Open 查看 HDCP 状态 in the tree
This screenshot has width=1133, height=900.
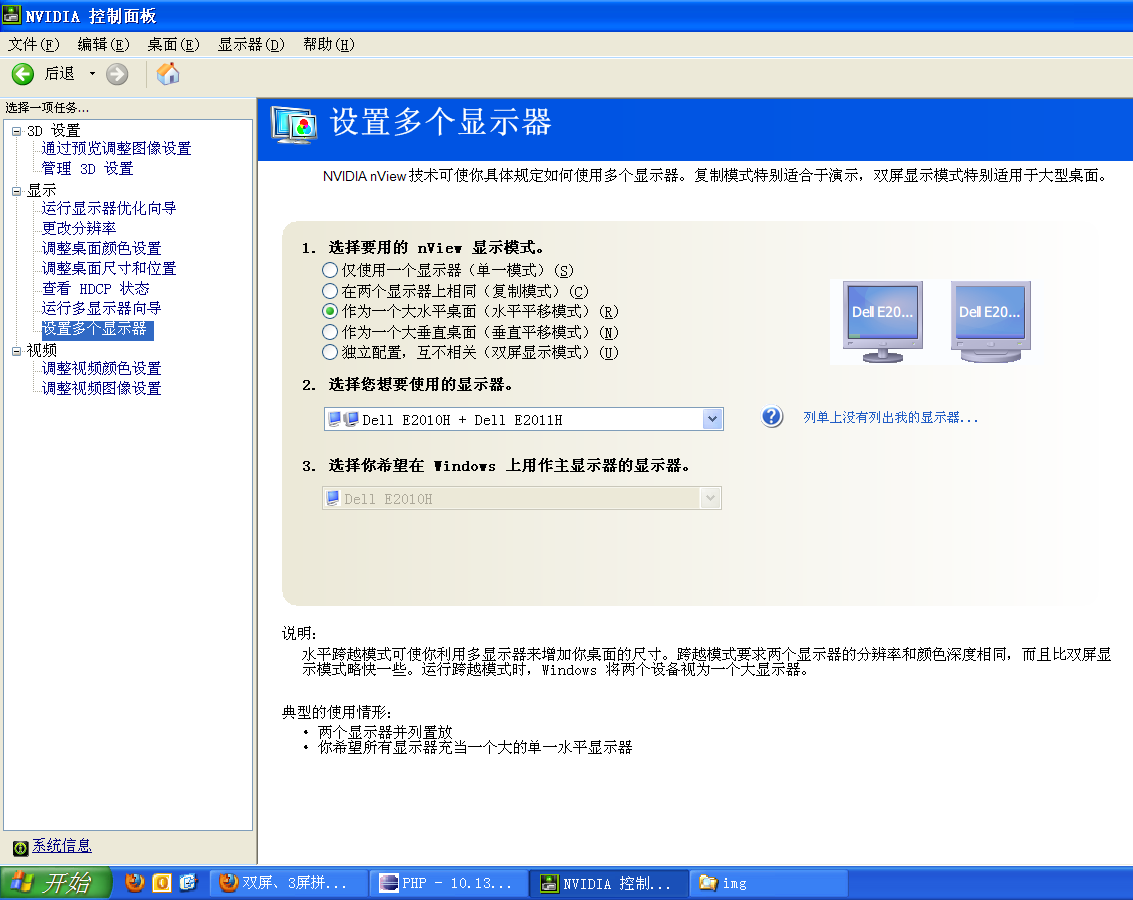pos(95,289)
